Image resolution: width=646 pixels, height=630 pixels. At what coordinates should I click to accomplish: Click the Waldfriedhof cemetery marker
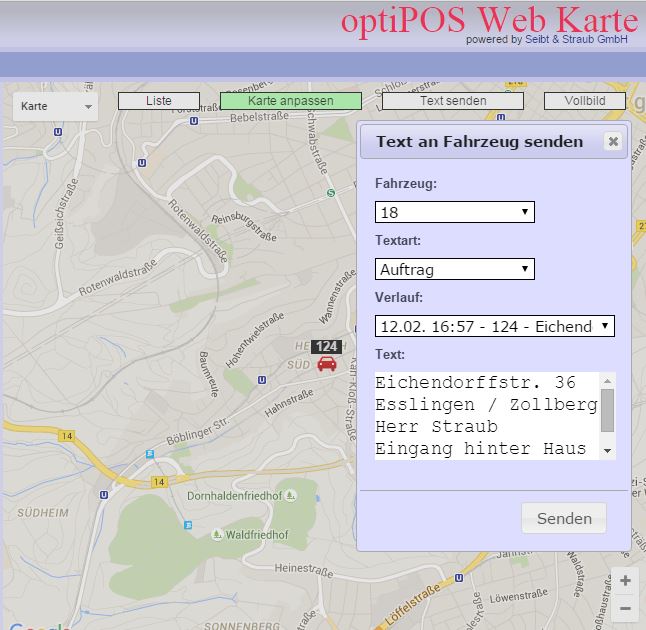pos(217,534)
